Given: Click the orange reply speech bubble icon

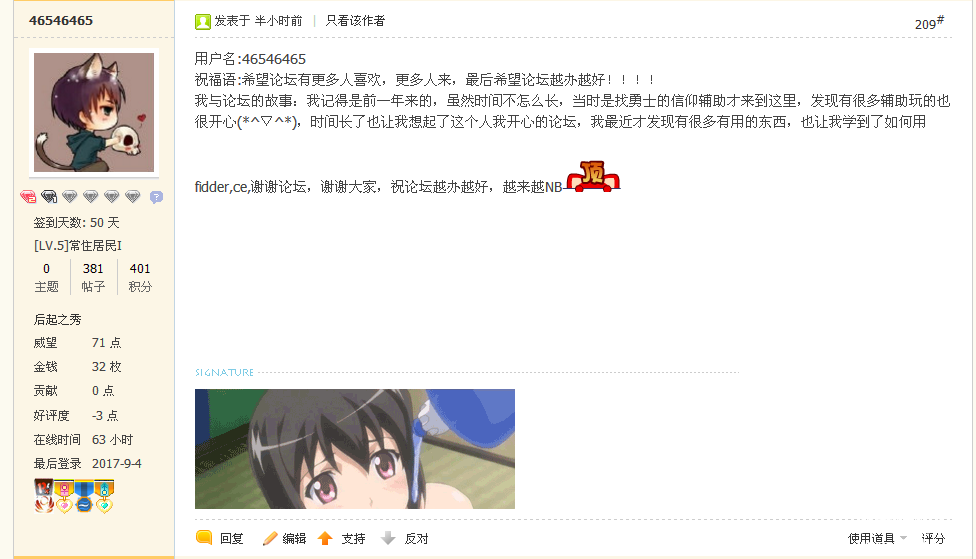Looking at the screenshot, I should coord(204,537).
